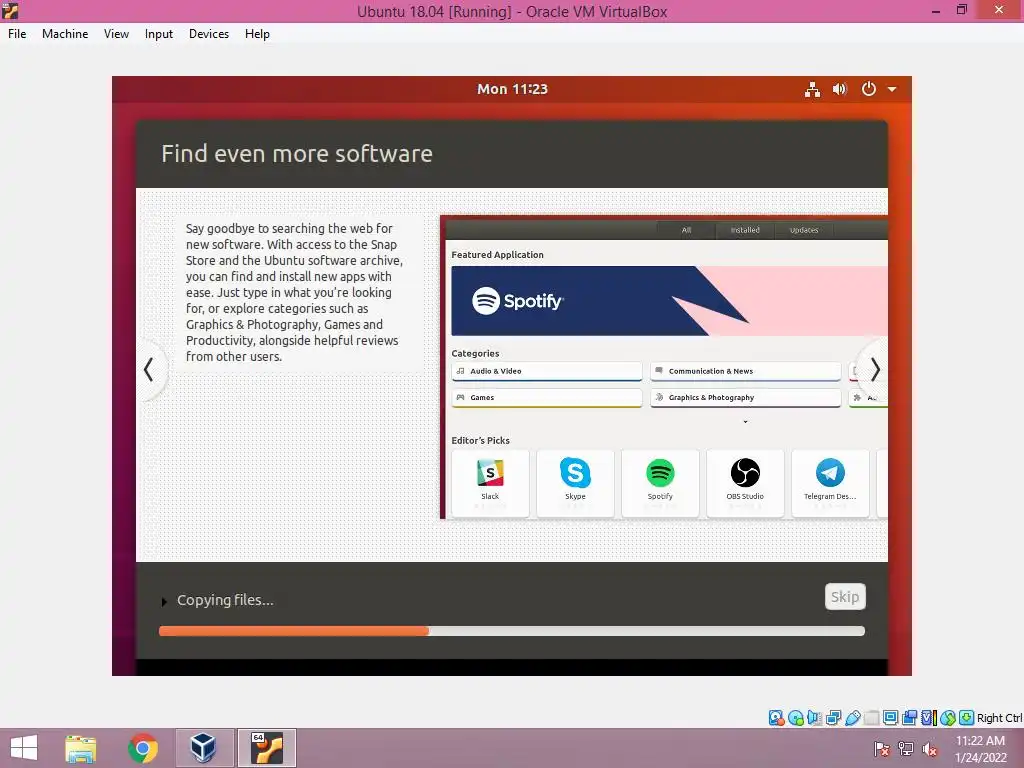Viewport: 1024px width, 768px height.
Task: Click the VirtualBox audio indicator icon
Action: click(814, 718)
